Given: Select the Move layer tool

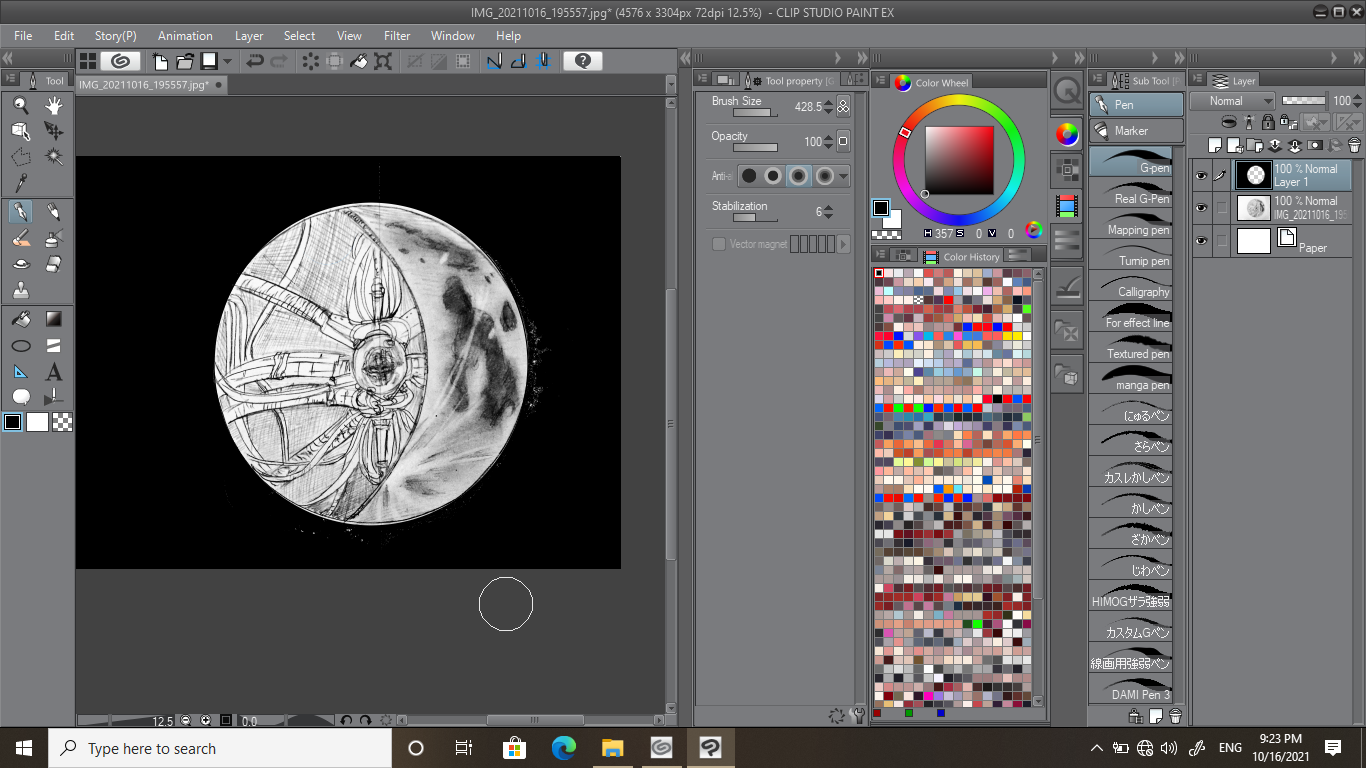Looking at the screenshot, I should click(54, 131).
